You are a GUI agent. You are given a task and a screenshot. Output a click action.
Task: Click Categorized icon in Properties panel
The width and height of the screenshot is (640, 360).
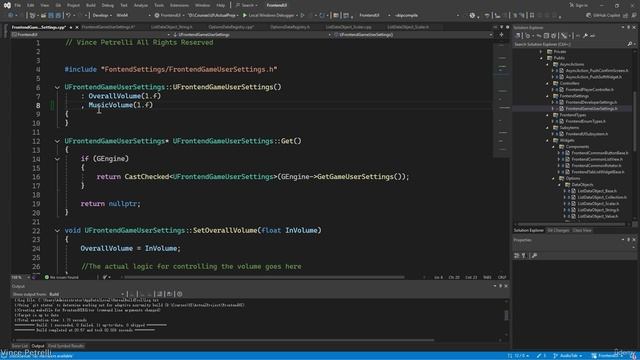[x=517, y=256]
